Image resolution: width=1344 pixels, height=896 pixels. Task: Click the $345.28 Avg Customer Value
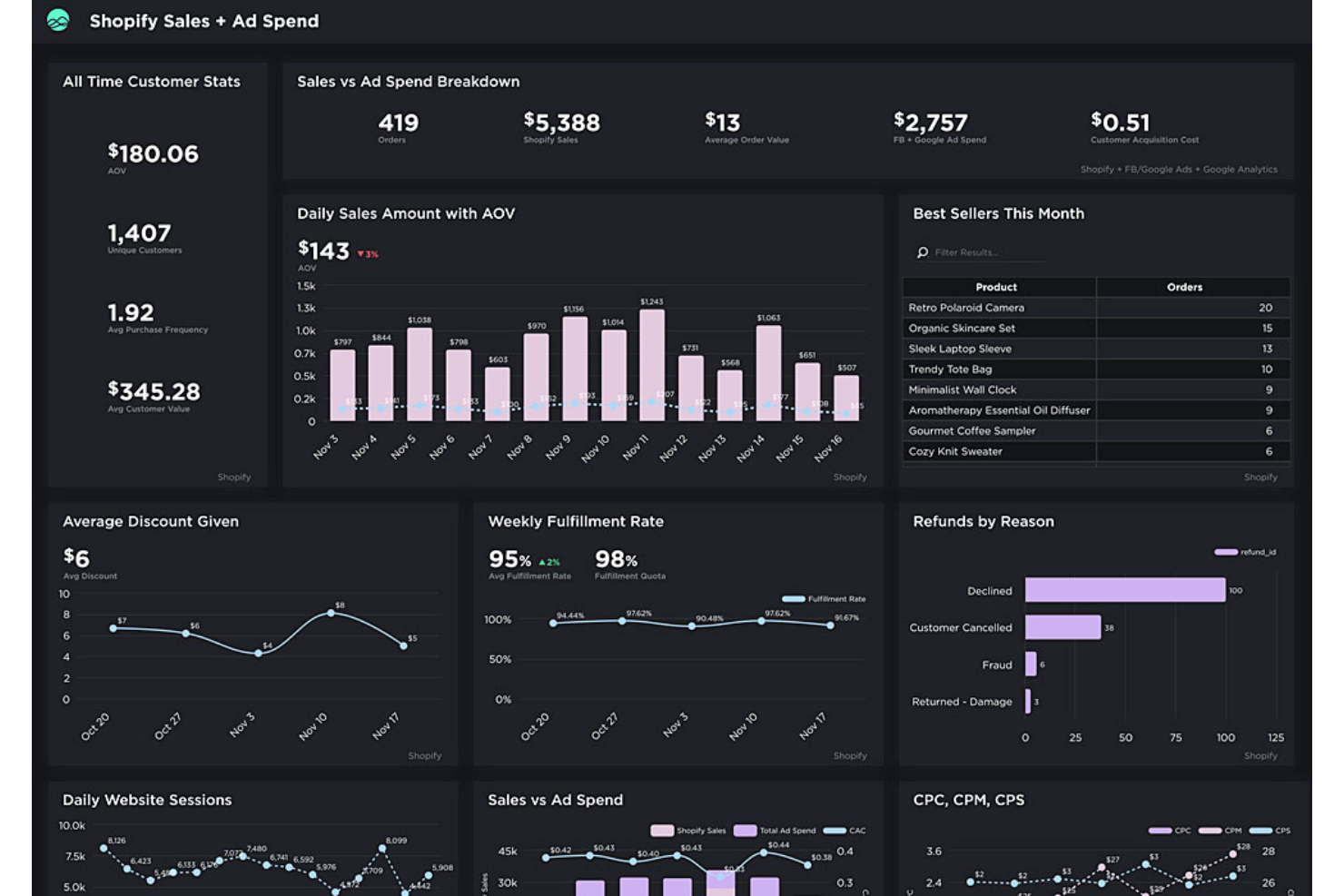click(x=153, y=392)
